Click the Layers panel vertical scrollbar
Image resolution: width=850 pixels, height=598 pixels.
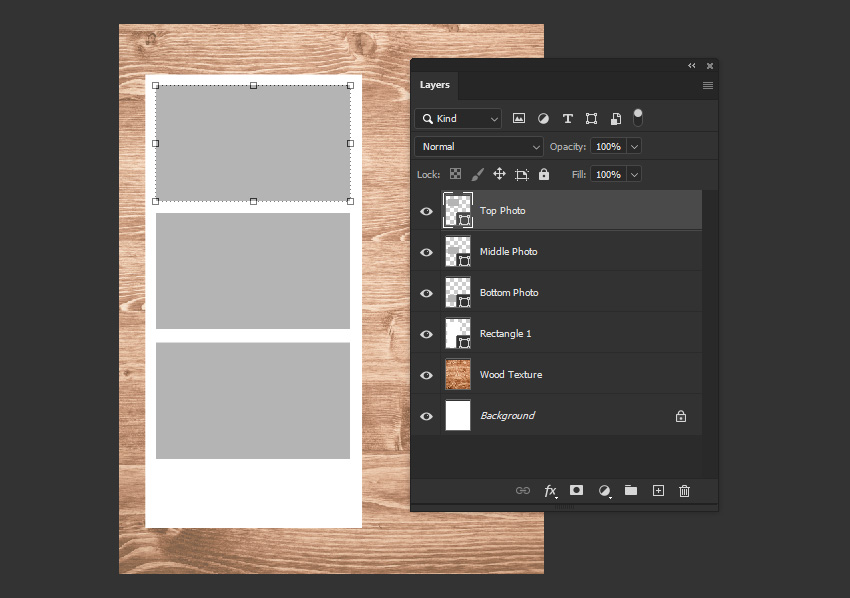(710, 333)
